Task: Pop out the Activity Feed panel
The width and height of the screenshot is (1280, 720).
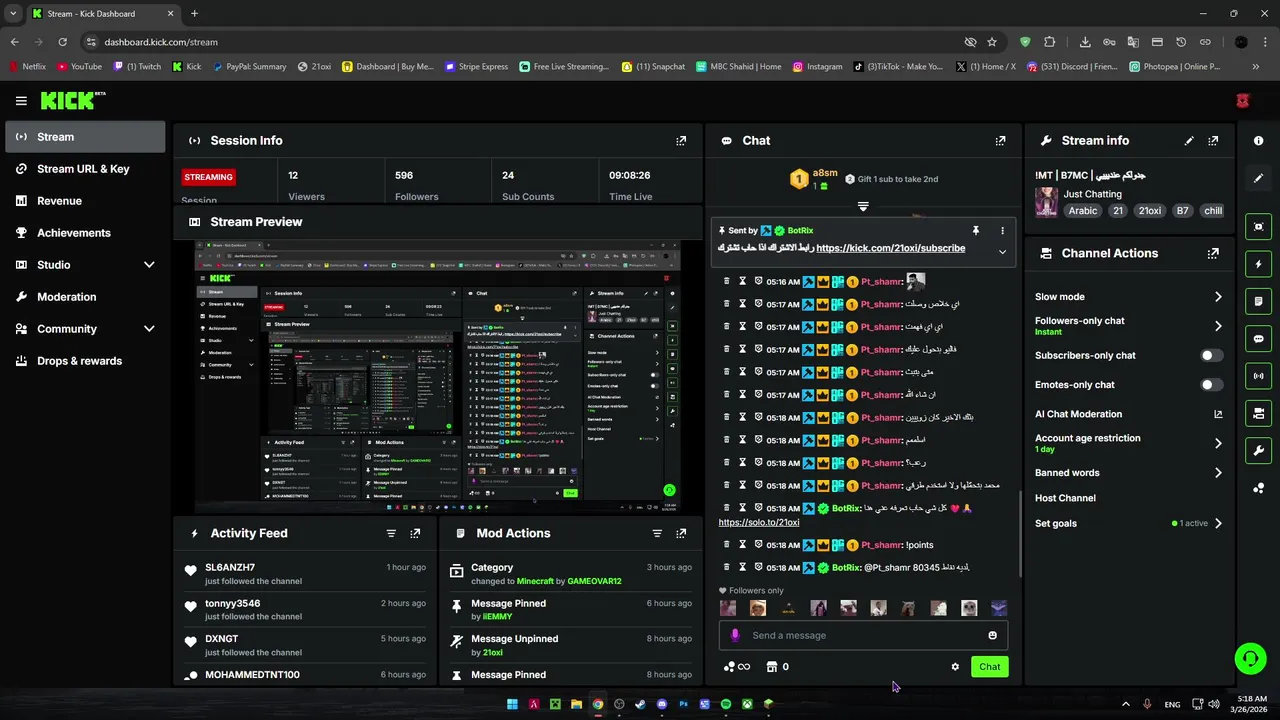Action: coord(415,534)
